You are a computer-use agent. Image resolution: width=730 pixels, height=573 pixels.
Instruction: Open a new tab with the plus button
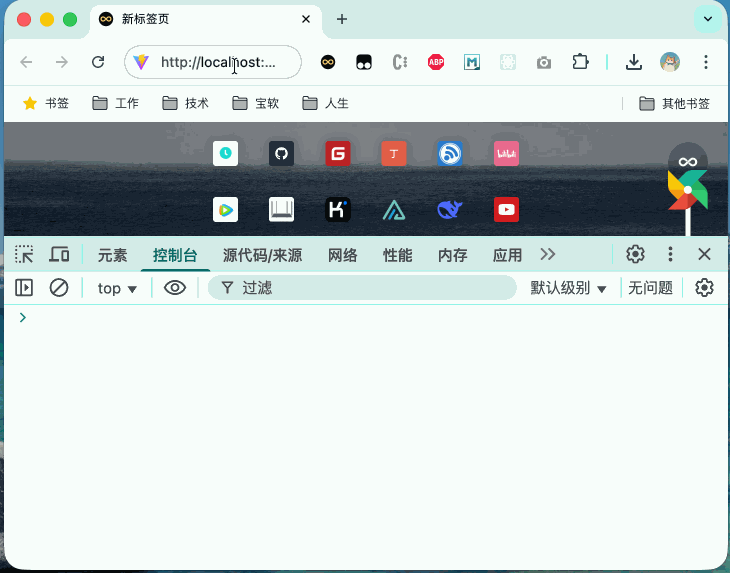342,19
